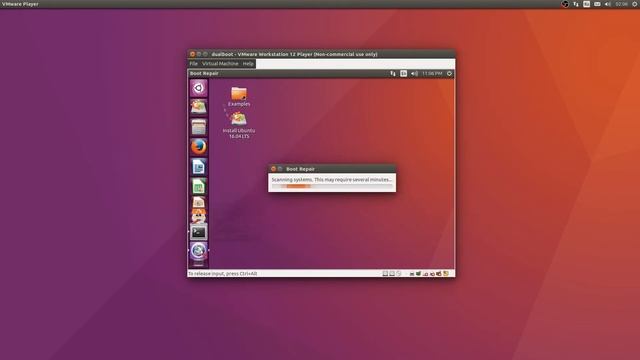Open the host sound volume indicator
Image resolution: width=640 pixels, height=360 pixels.
[608, 4]
